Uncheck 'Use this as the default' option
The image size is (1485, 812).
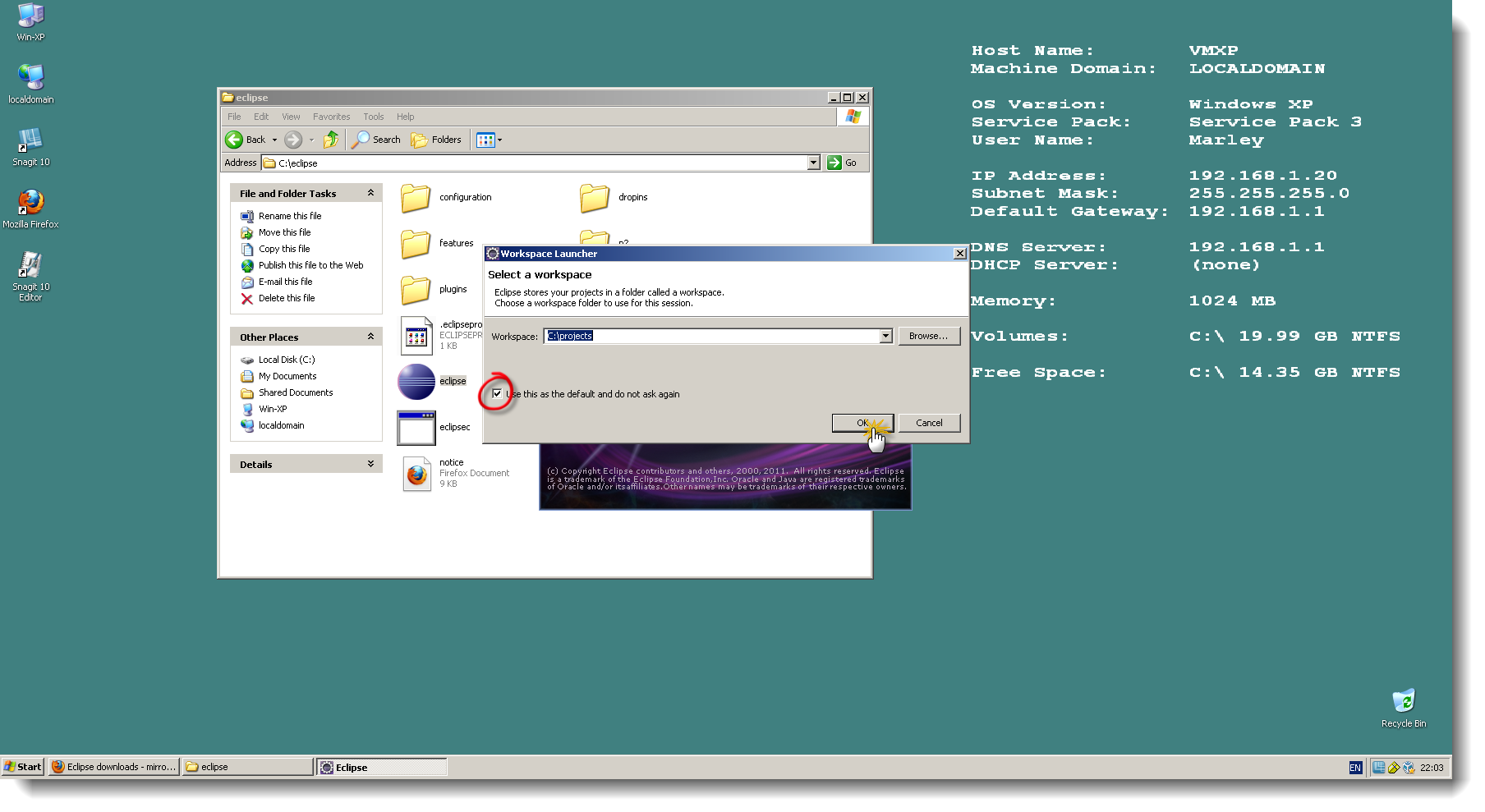point(497,394)
